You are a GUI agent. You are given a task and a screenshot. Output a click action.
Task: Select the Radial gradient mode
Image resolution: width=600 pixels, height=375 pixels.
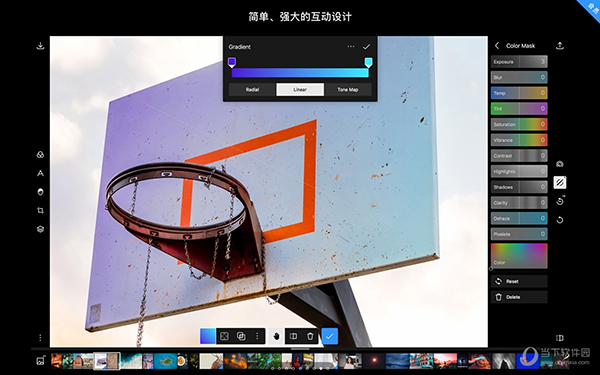pyautogui.click(x=252, y=90)
